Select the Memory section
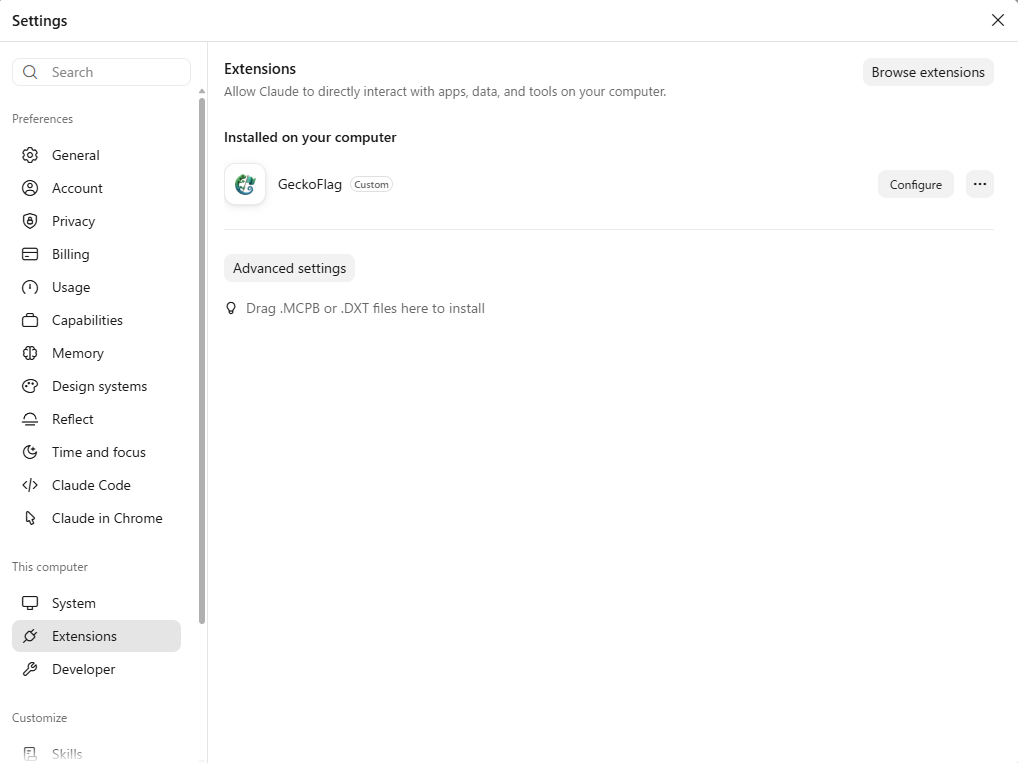 point(96,353)
